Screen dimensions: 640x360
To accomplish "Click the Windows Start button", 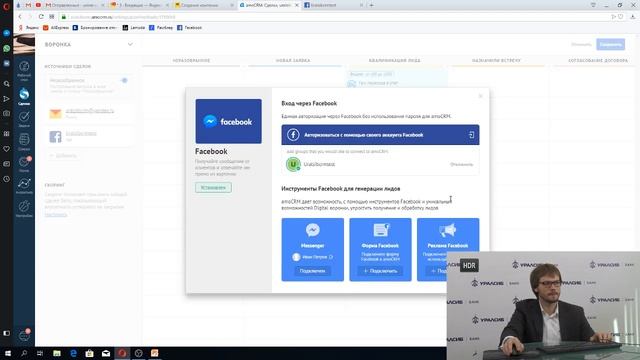I will tap(7, 353).
